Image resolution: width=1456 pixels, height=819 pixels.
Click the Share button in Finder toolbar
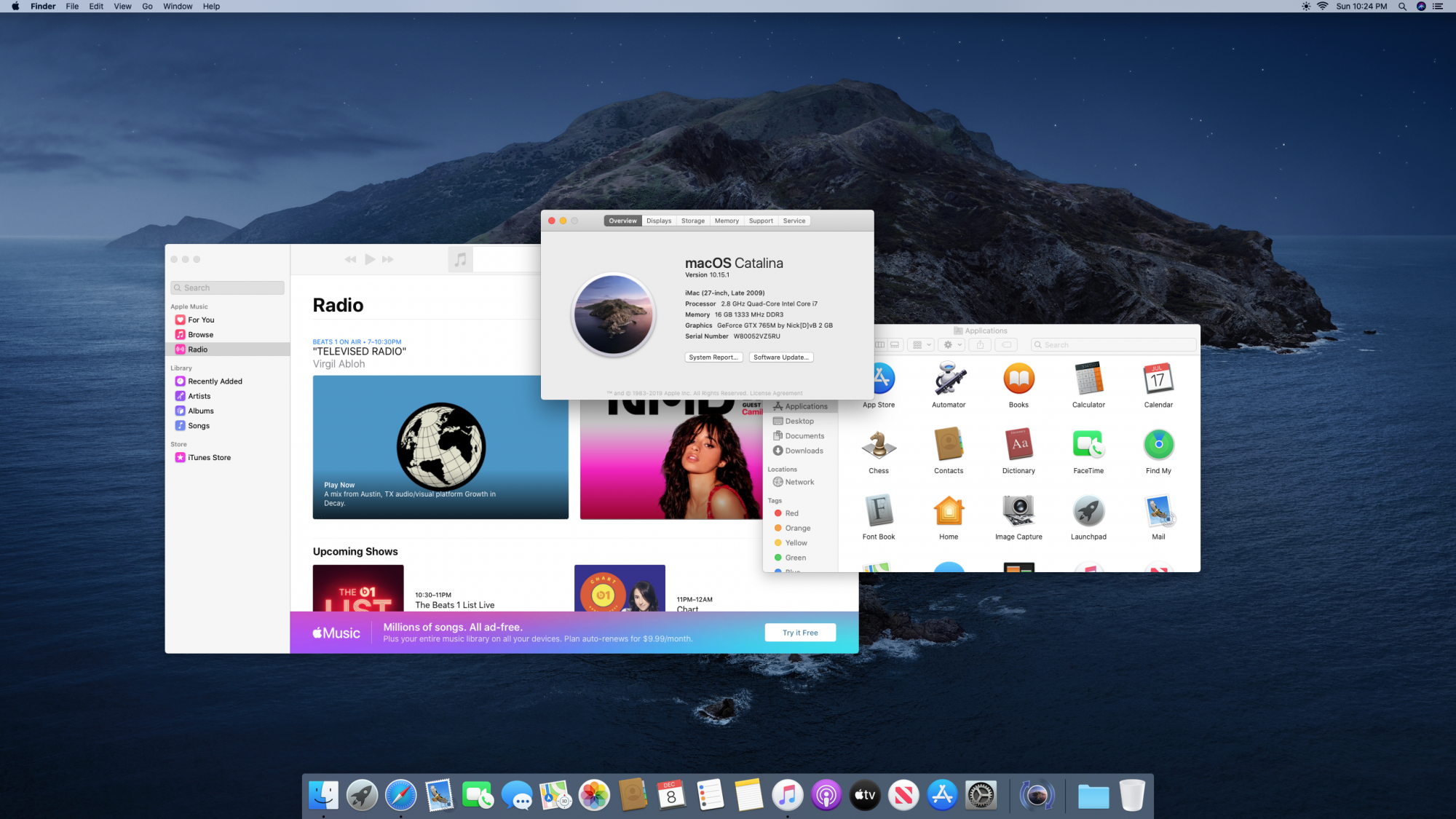(980, 345)
